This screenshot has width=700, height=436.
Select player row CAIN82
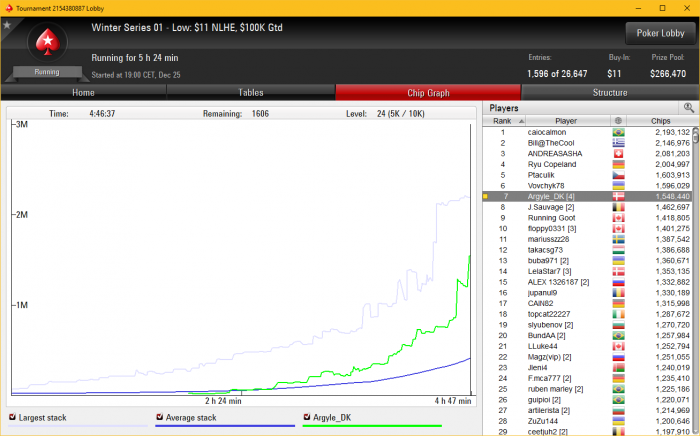click(x=588, y=303)
